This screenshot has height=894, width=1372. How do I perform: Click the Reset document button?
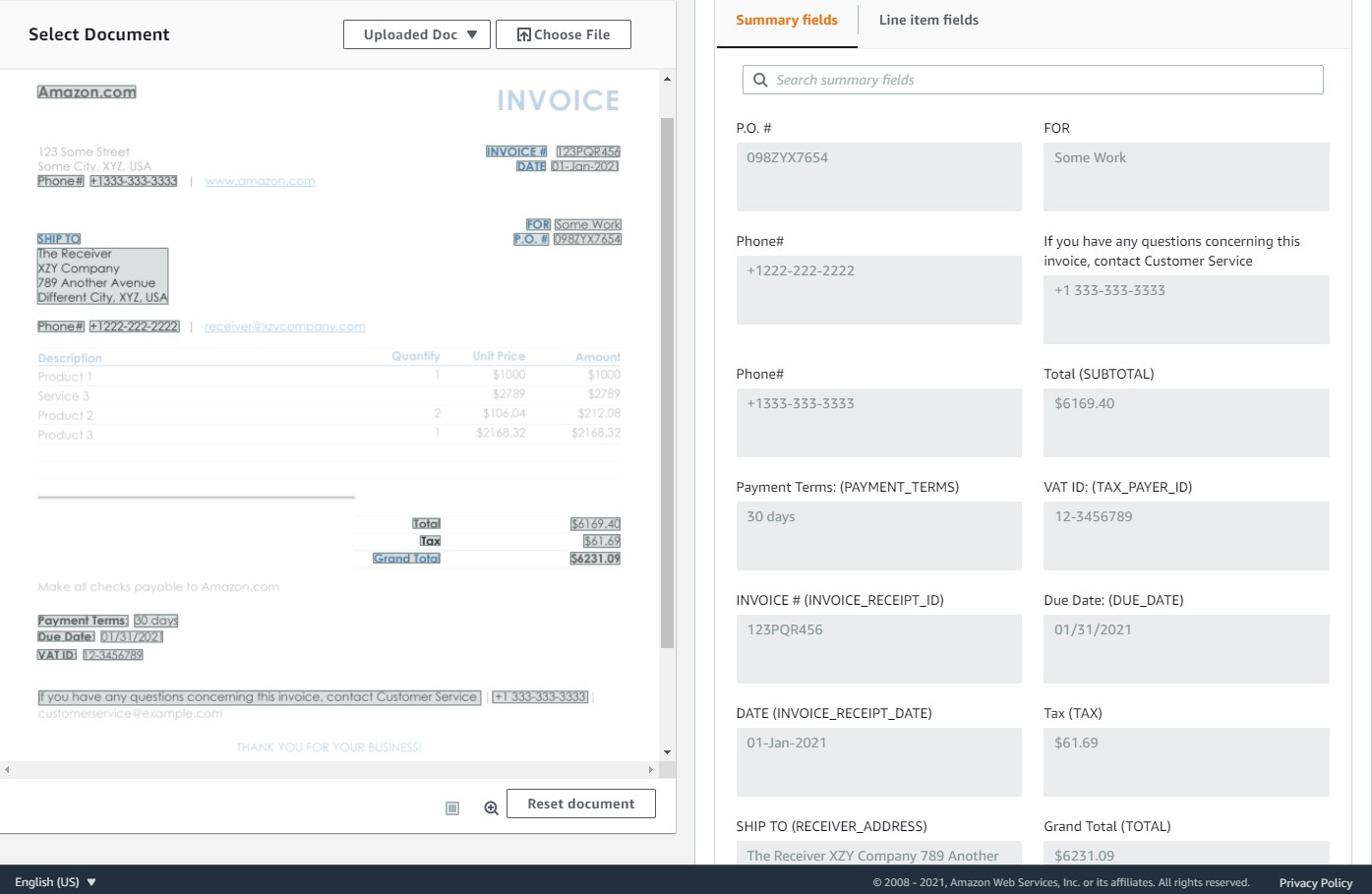(x=580, y=803)
